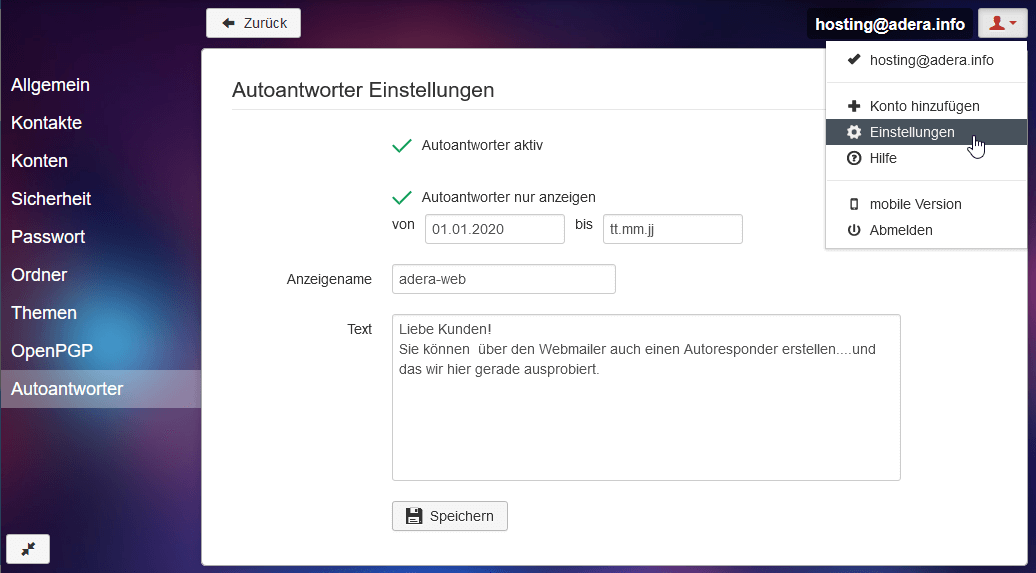Open the Kontakte settings section

pyautogui.click(x=46, y=123)
